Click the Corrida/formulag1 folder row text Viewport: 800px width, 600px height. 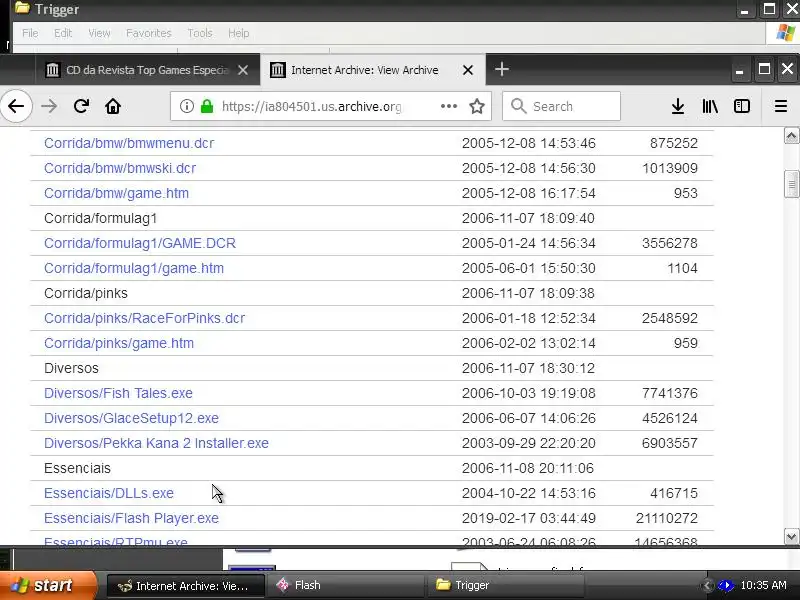tap(101, 218)
